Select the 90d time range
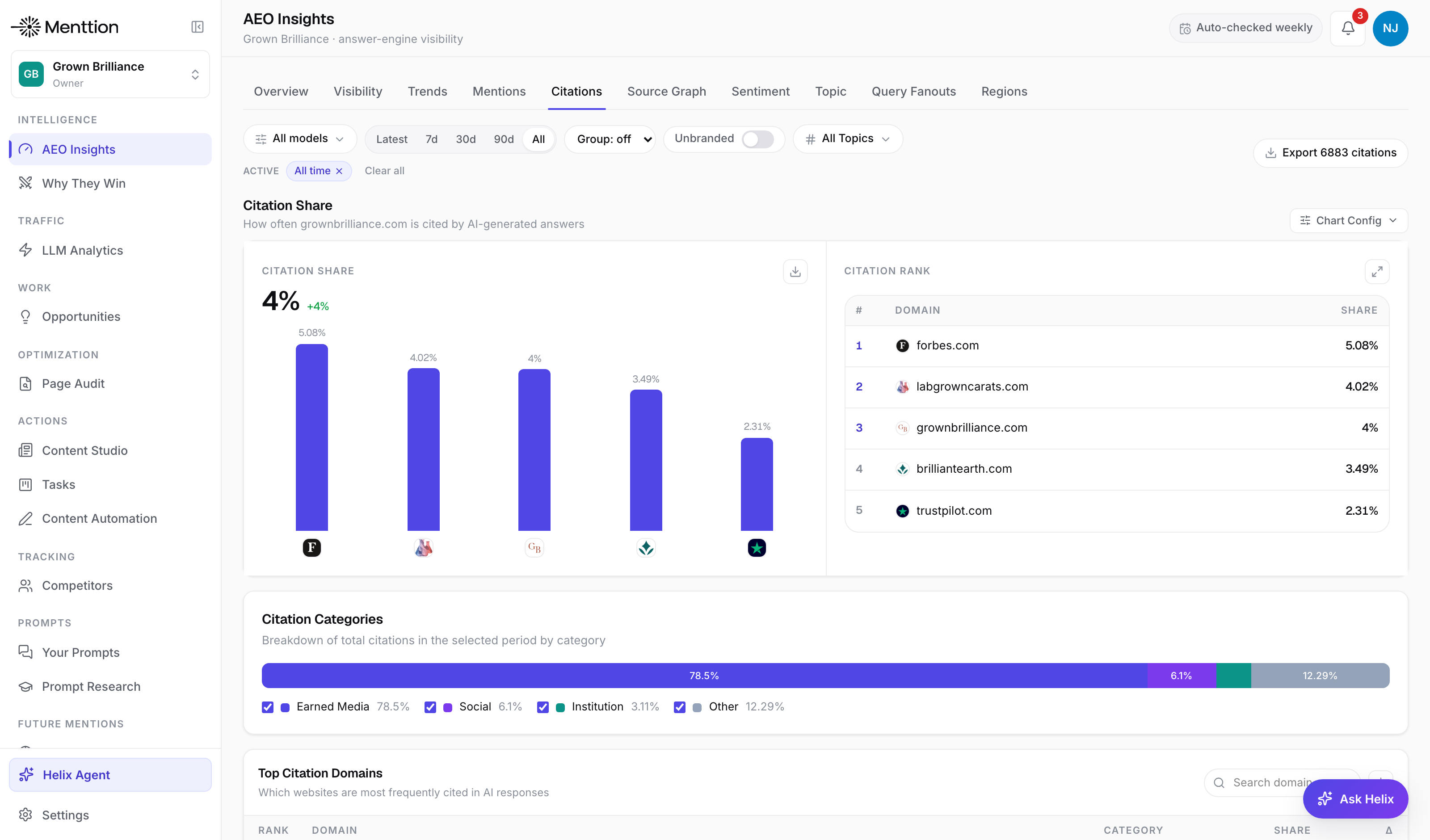The image size is (1430, 840). coord(504,139)
